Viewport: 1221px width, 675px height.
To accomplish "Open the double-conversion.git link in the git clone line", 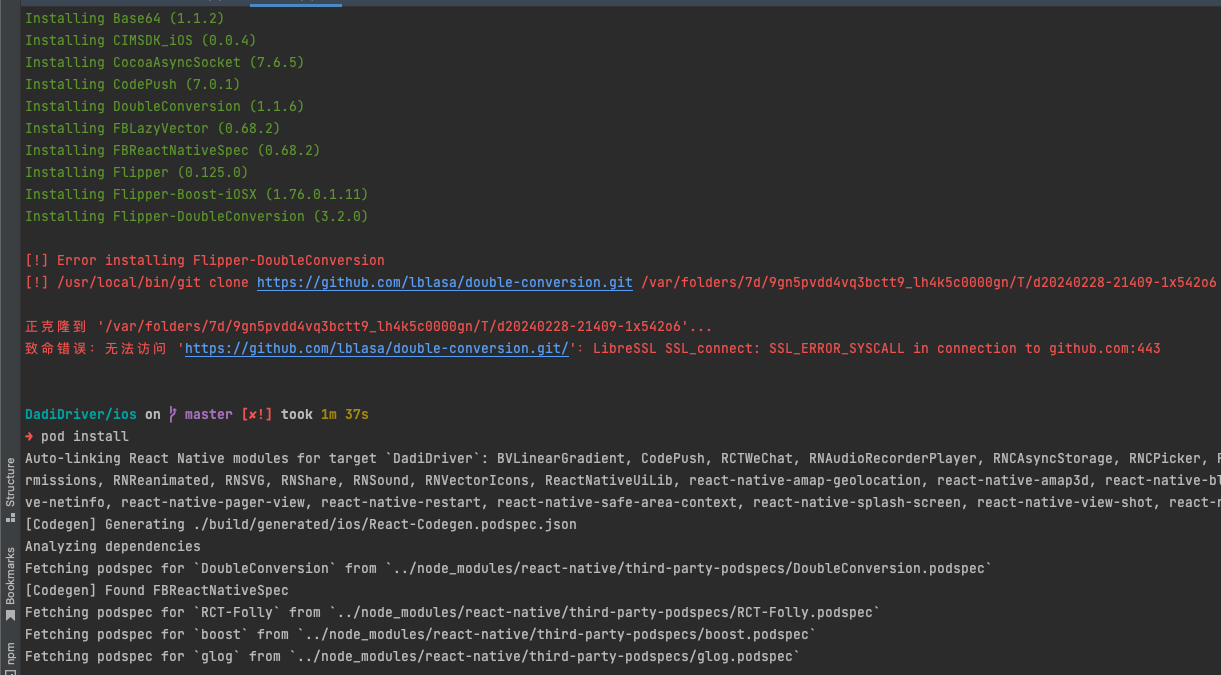I will (x=445, y=283).
